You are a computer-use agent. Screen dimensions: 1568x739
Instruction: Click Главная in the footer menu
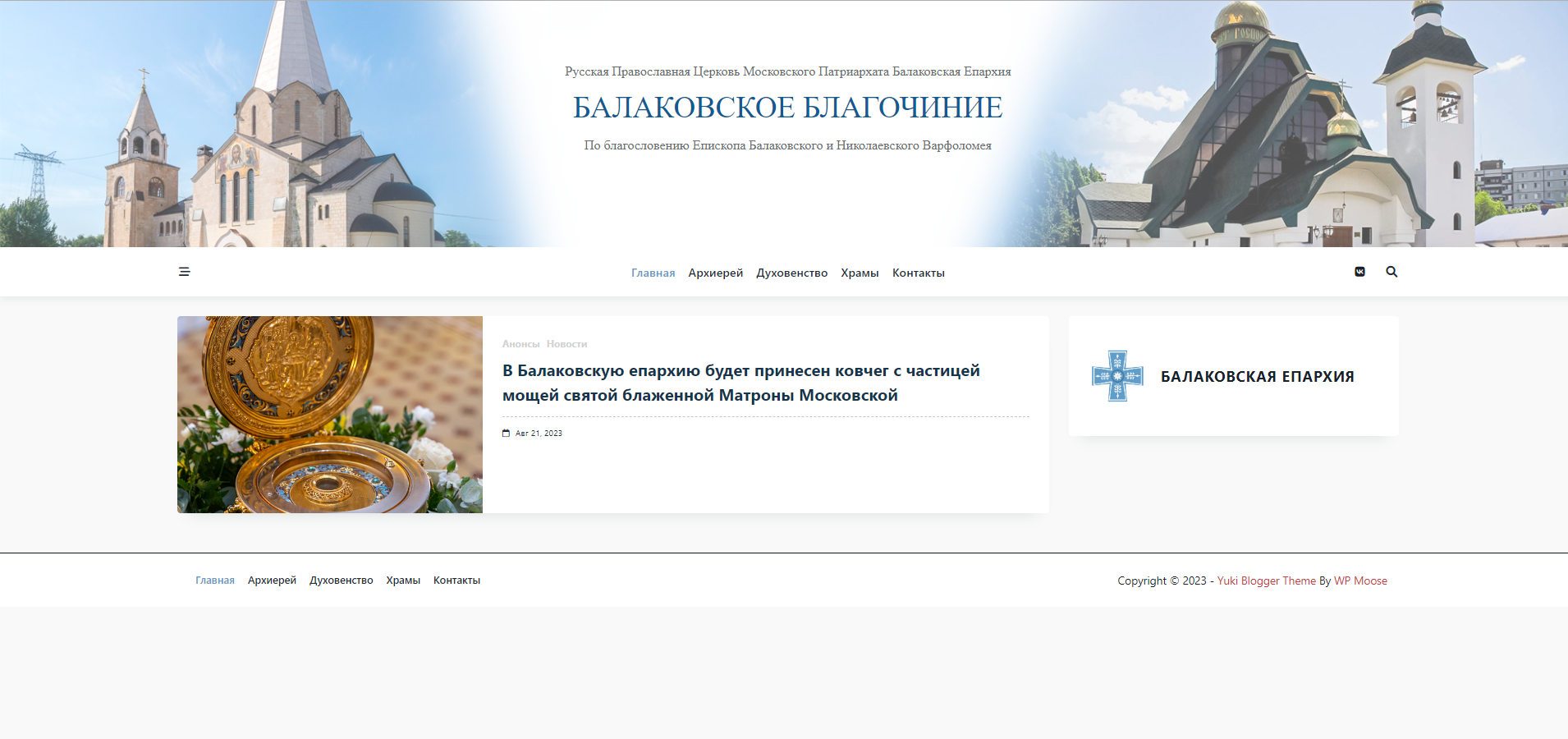215,581
